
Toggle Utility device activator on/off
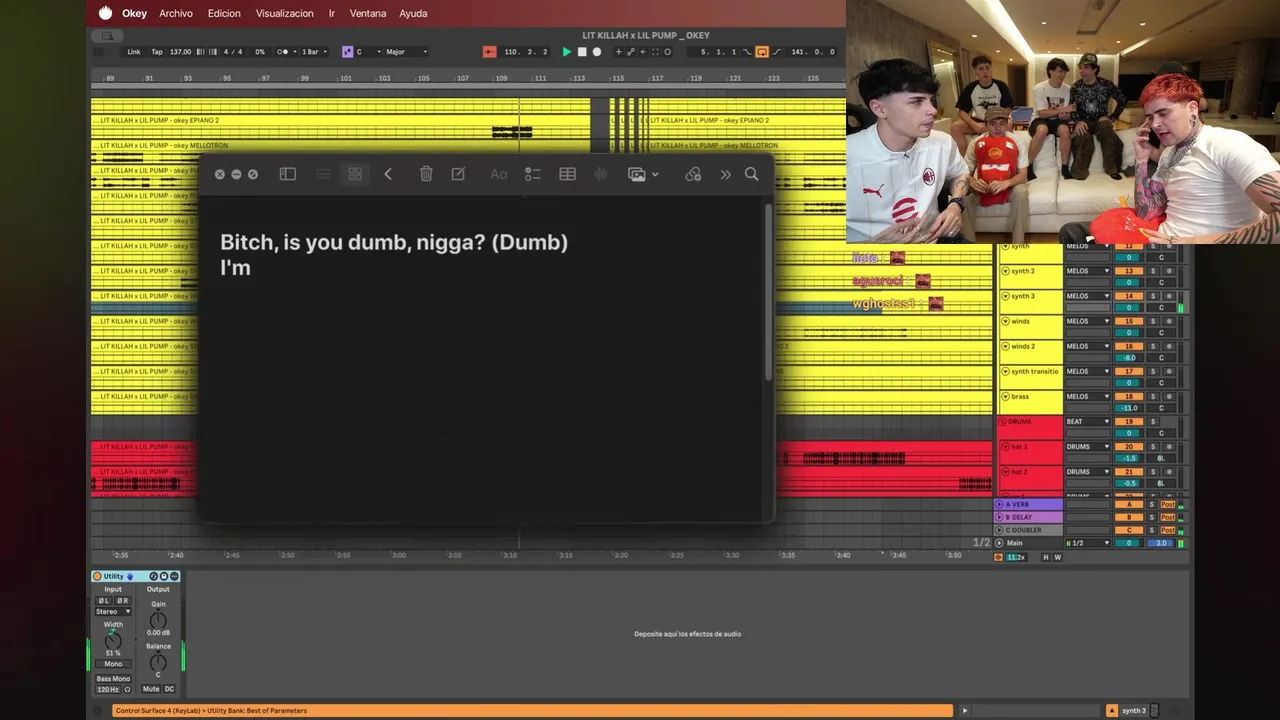tap(97, 576)
